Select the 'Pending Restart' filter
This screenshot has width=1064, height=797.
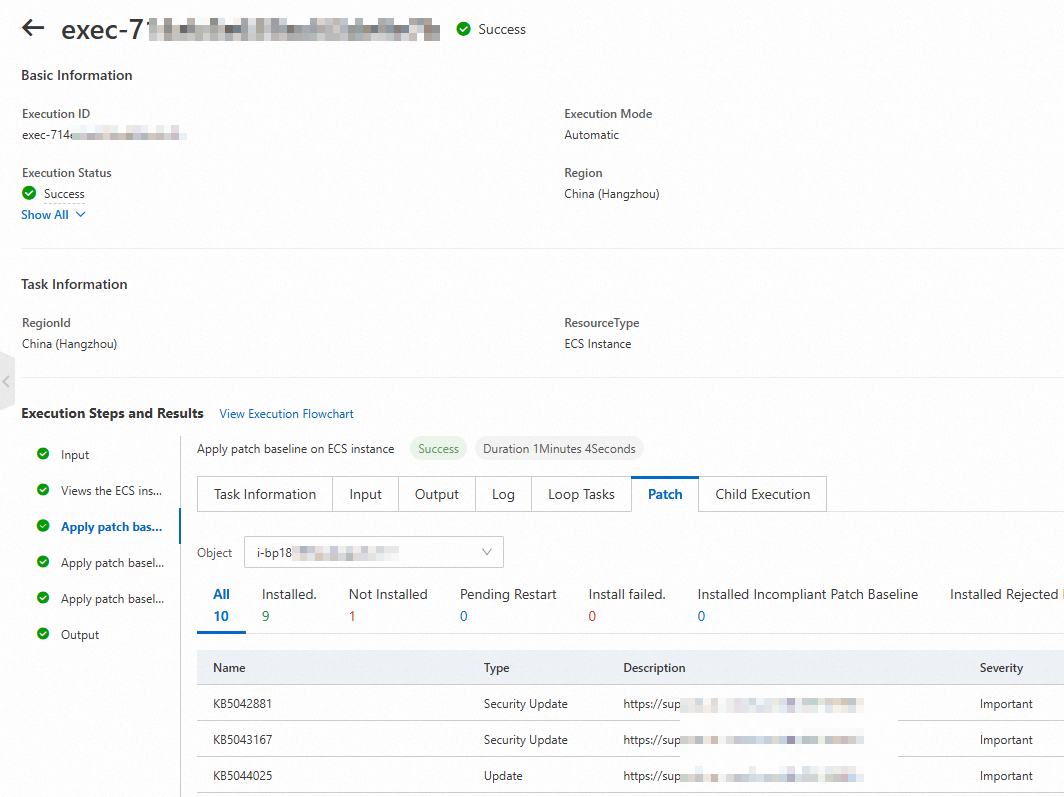pos(508,604)
